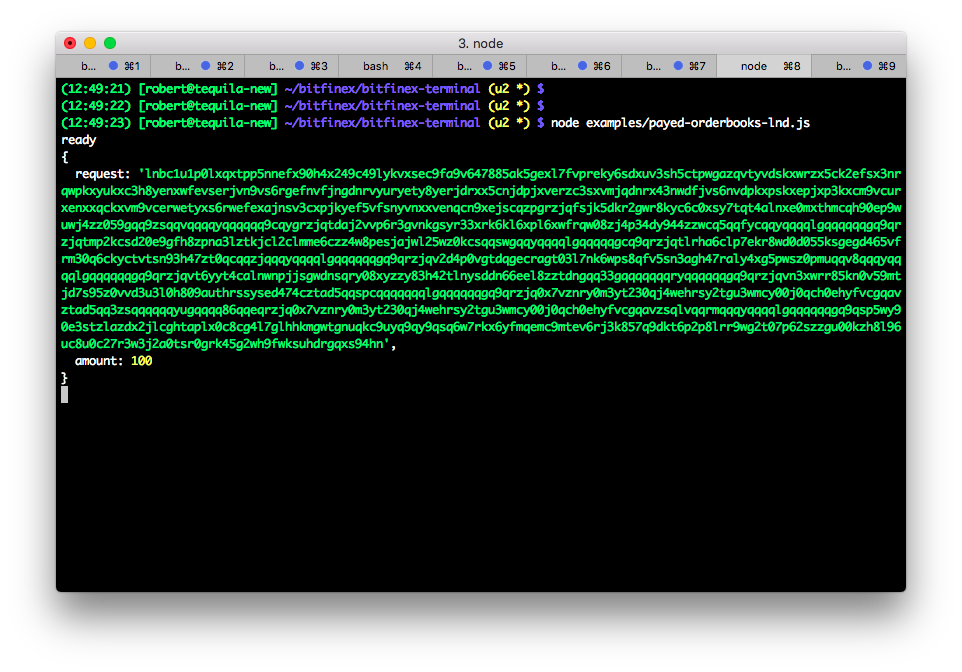Click the timestamp (12:49:22)
This screenshot has height=672, width=962.
click(96, 106)
